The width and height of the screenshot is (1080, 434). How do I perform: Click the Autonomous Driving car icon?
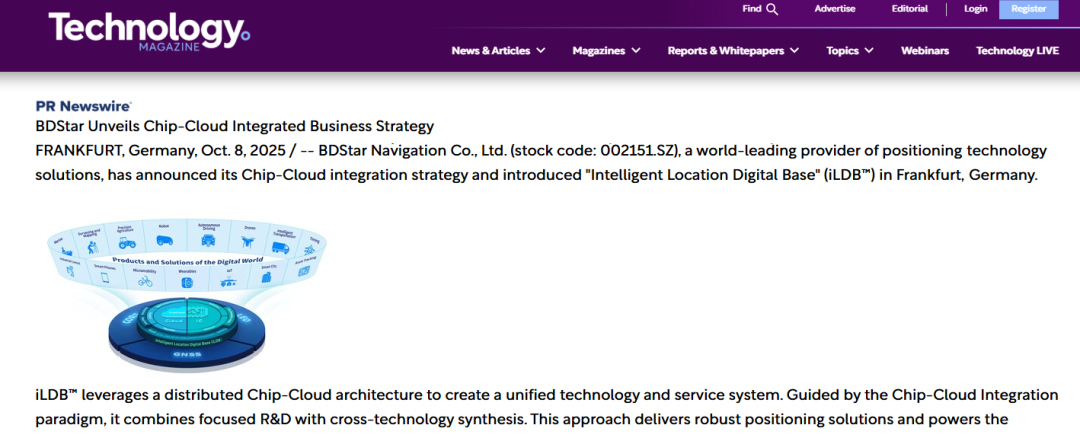point(209,240)
